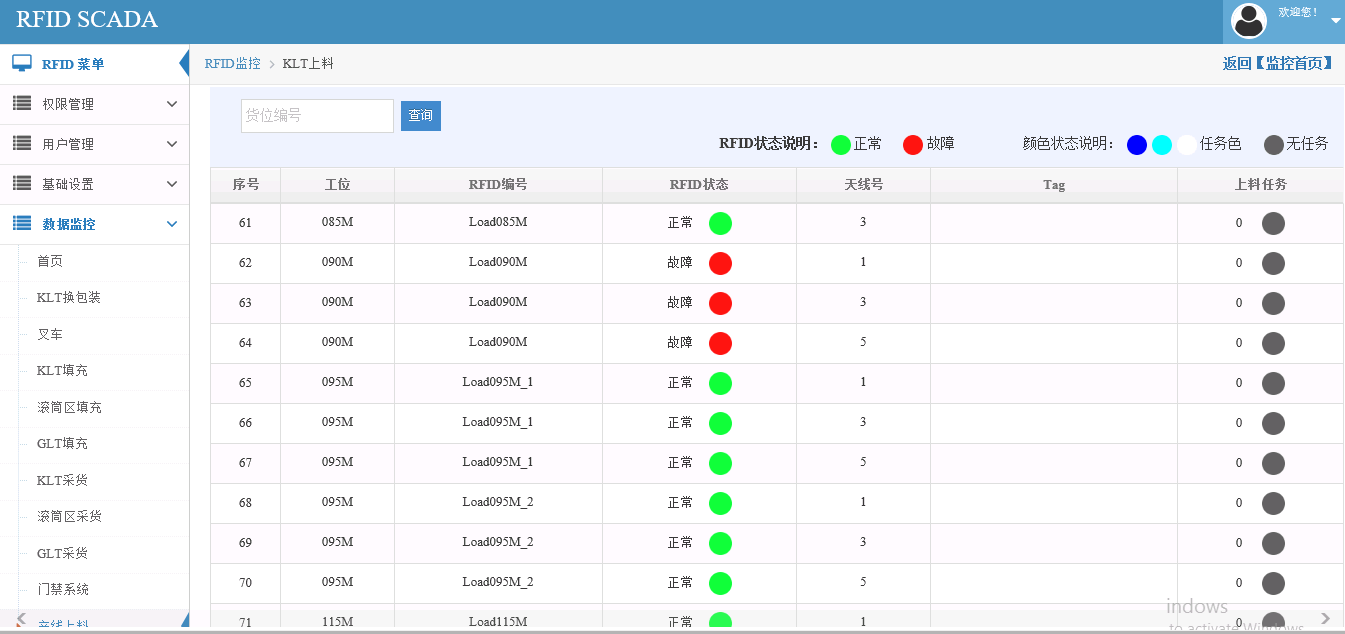The height and width of the screenshot is (634, 1345).
Task: Click the 货位编号 input field
Action: point(317,116)
